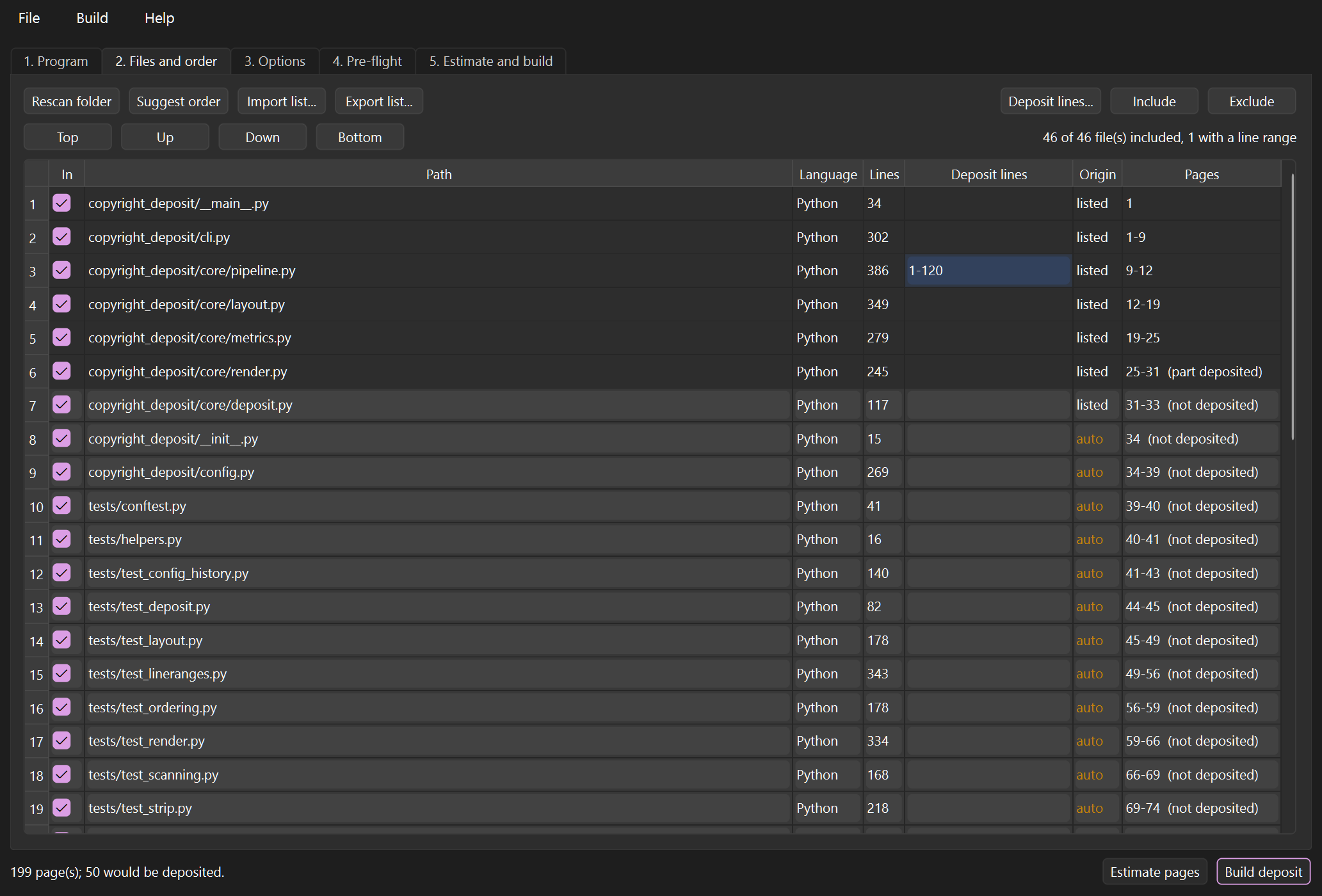1322x896 pixels.
Task: Uncheck __main__.py inclusion checkbox
Action: pyautogui.click(x=61, y=203)
